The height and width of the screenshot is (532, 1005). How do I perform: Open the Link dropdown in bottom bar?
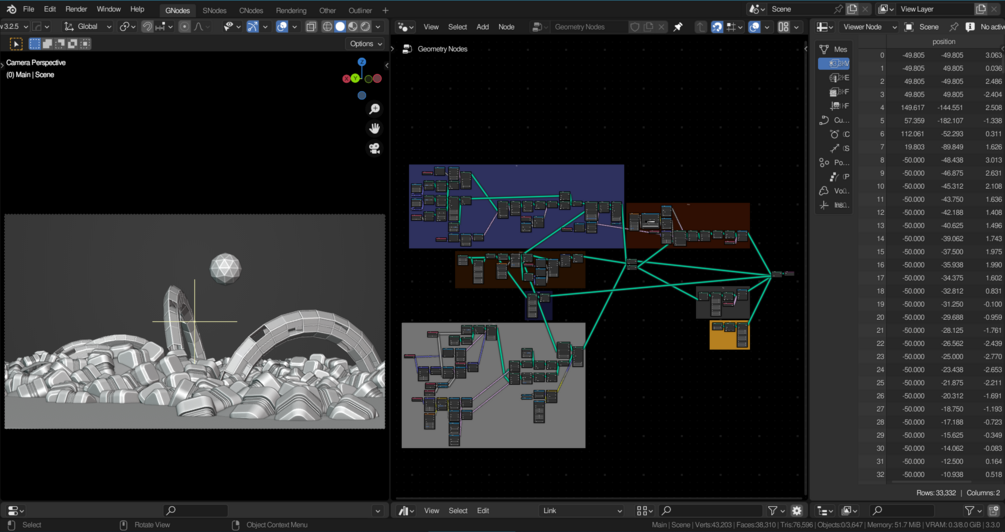click(582, 511)
